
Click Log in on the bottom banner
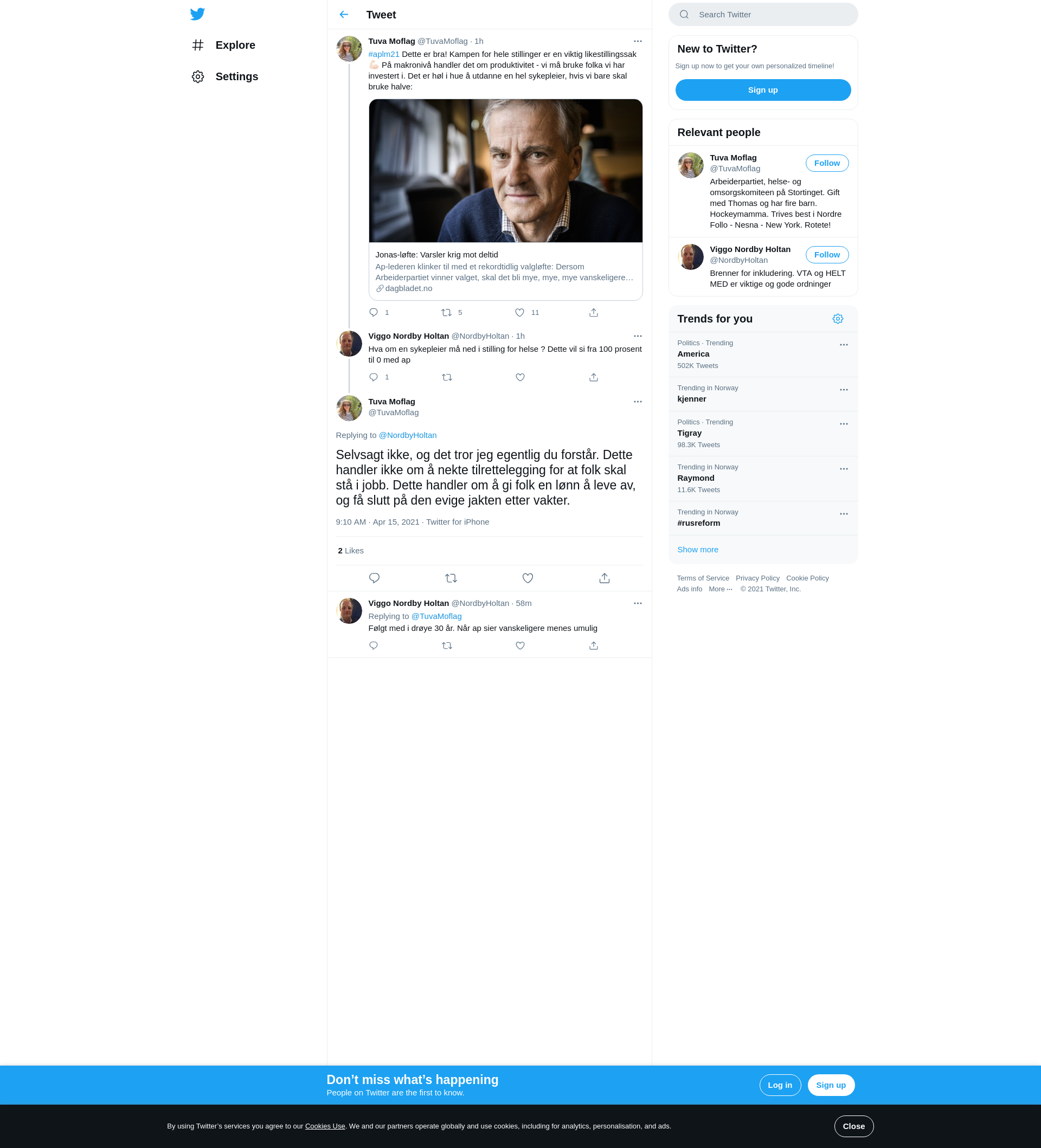[780, 1085]
